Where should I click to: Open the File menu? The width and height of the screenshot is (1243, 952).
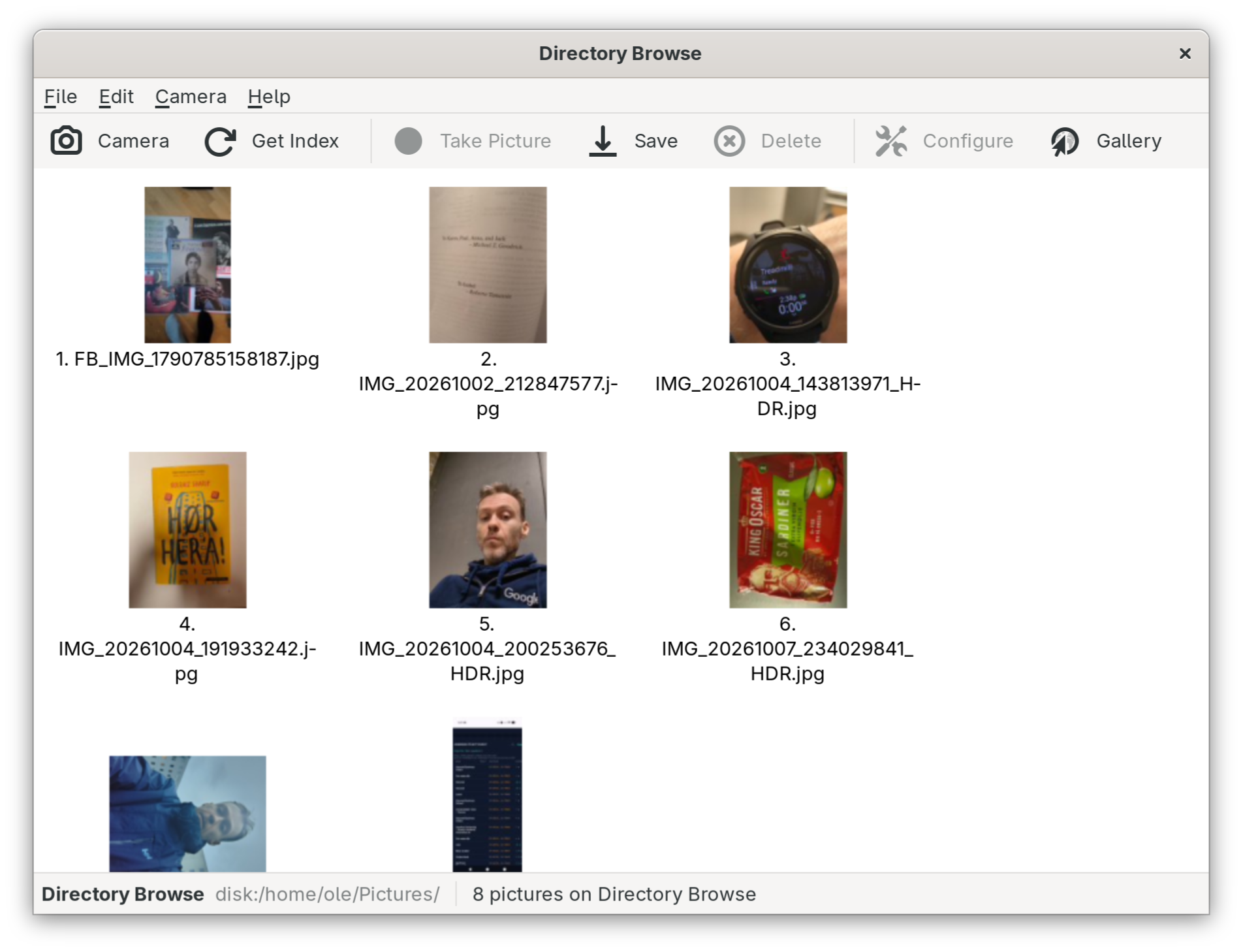point(61,97)
